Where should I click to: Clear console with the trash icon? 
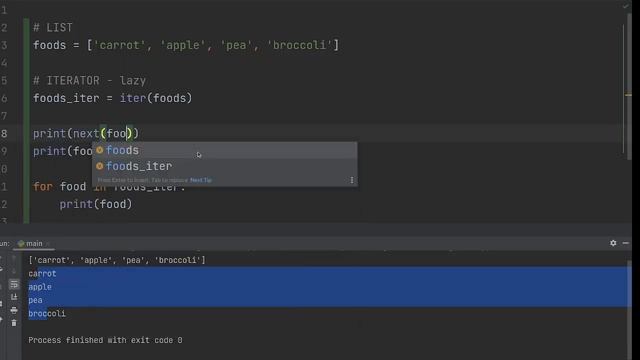[14, 323]
